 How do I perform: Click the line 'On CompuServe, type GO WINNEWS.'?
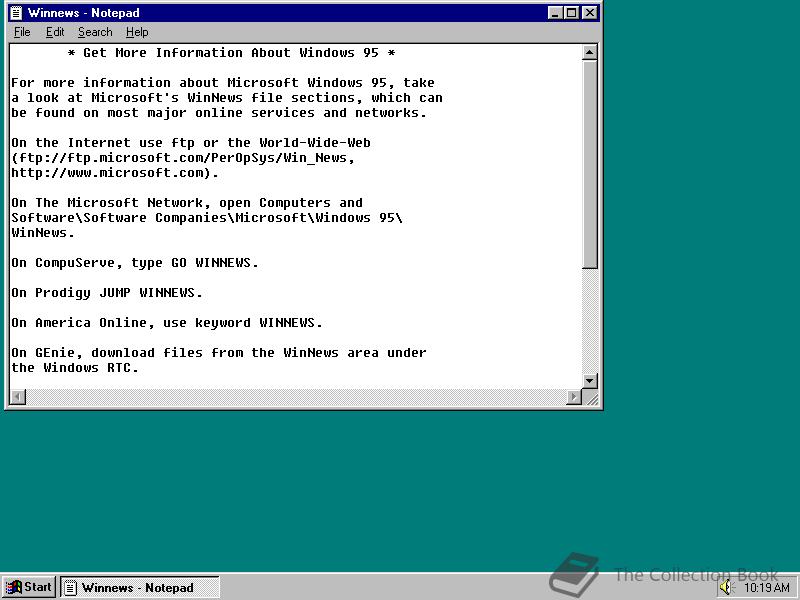point(135,263)
